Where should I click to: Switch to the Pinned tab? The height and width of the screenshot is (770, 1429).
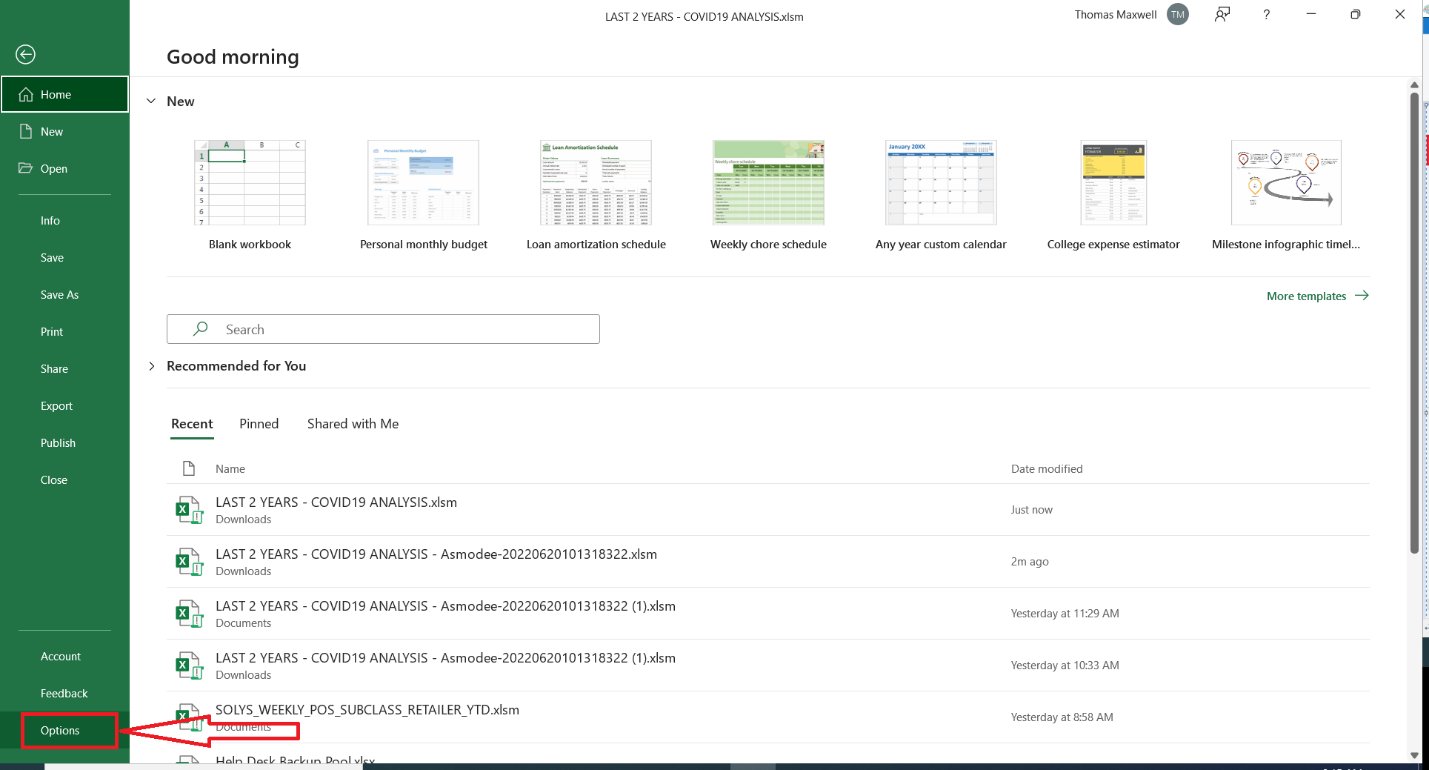click(x=259, y=424)
